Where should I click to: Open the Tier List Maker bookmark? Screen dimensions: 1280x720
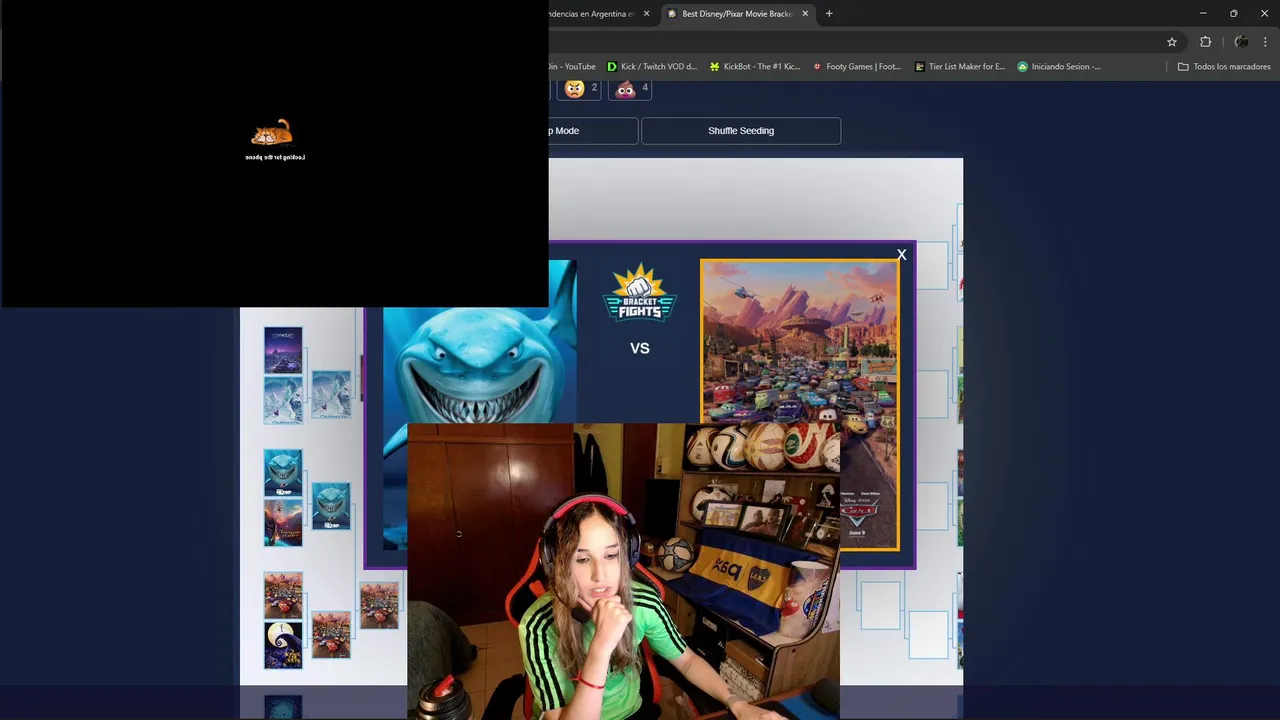[x=960, y=67]
